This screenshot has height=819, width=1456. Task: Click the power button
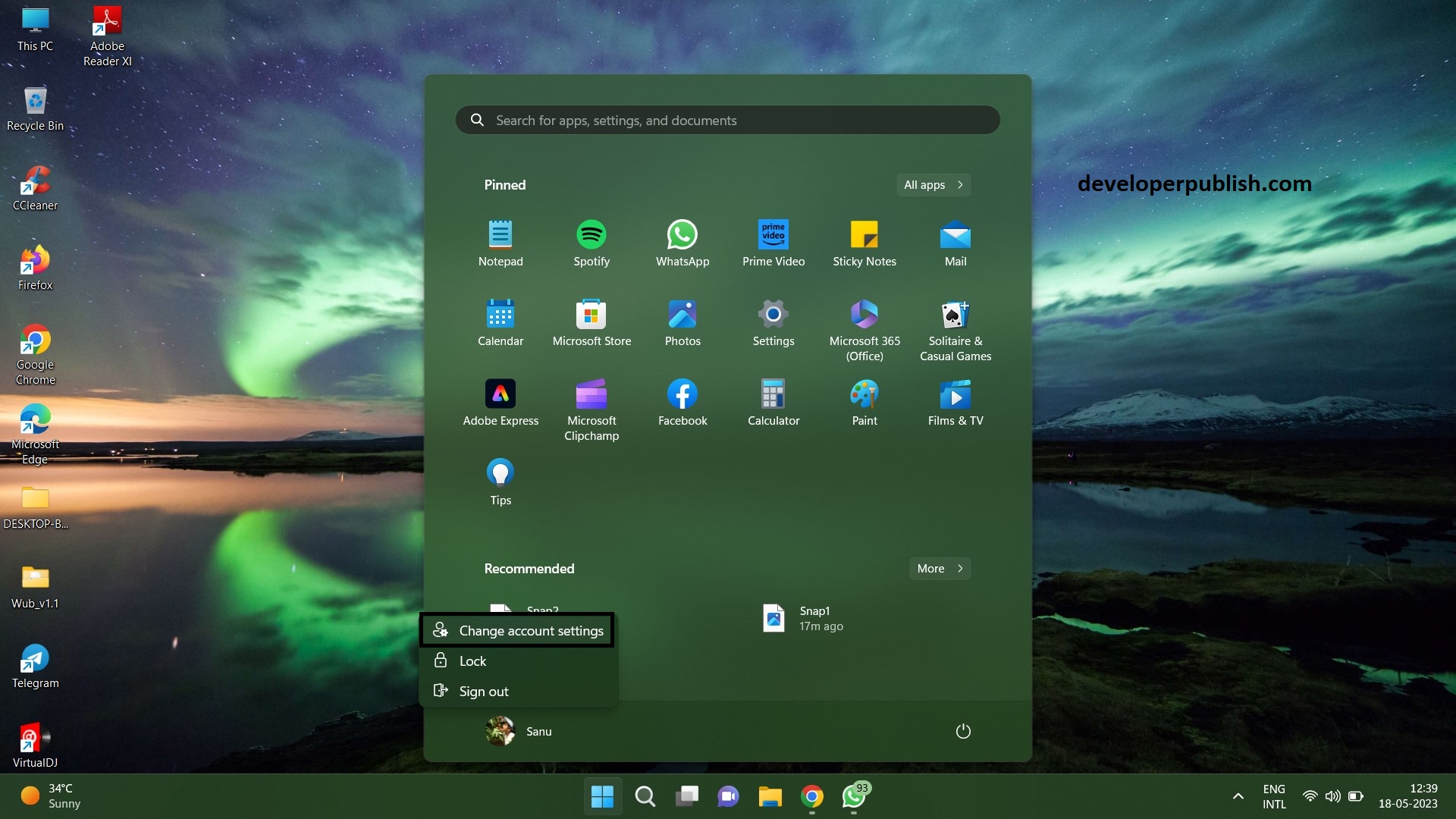click(x=962, y=731)
